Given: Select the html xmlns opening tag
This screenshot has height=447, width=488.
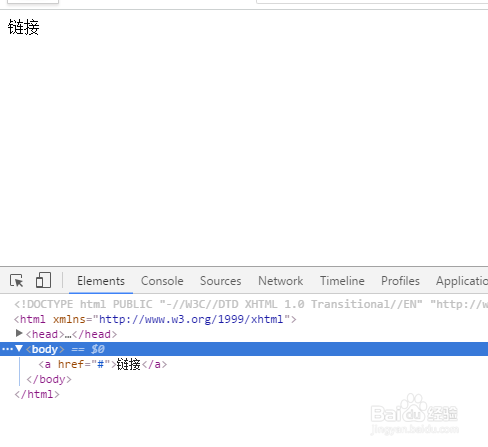Looking at the screenshot, I should point(155,319).
